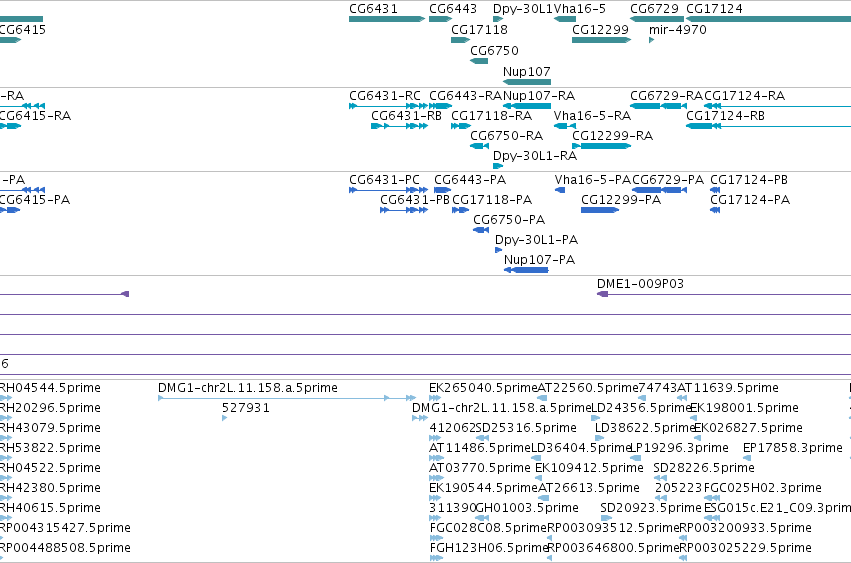Click the RH42380.5prime EST label
The width and height of the screenshot is (851, 563).
click(50, 488)
